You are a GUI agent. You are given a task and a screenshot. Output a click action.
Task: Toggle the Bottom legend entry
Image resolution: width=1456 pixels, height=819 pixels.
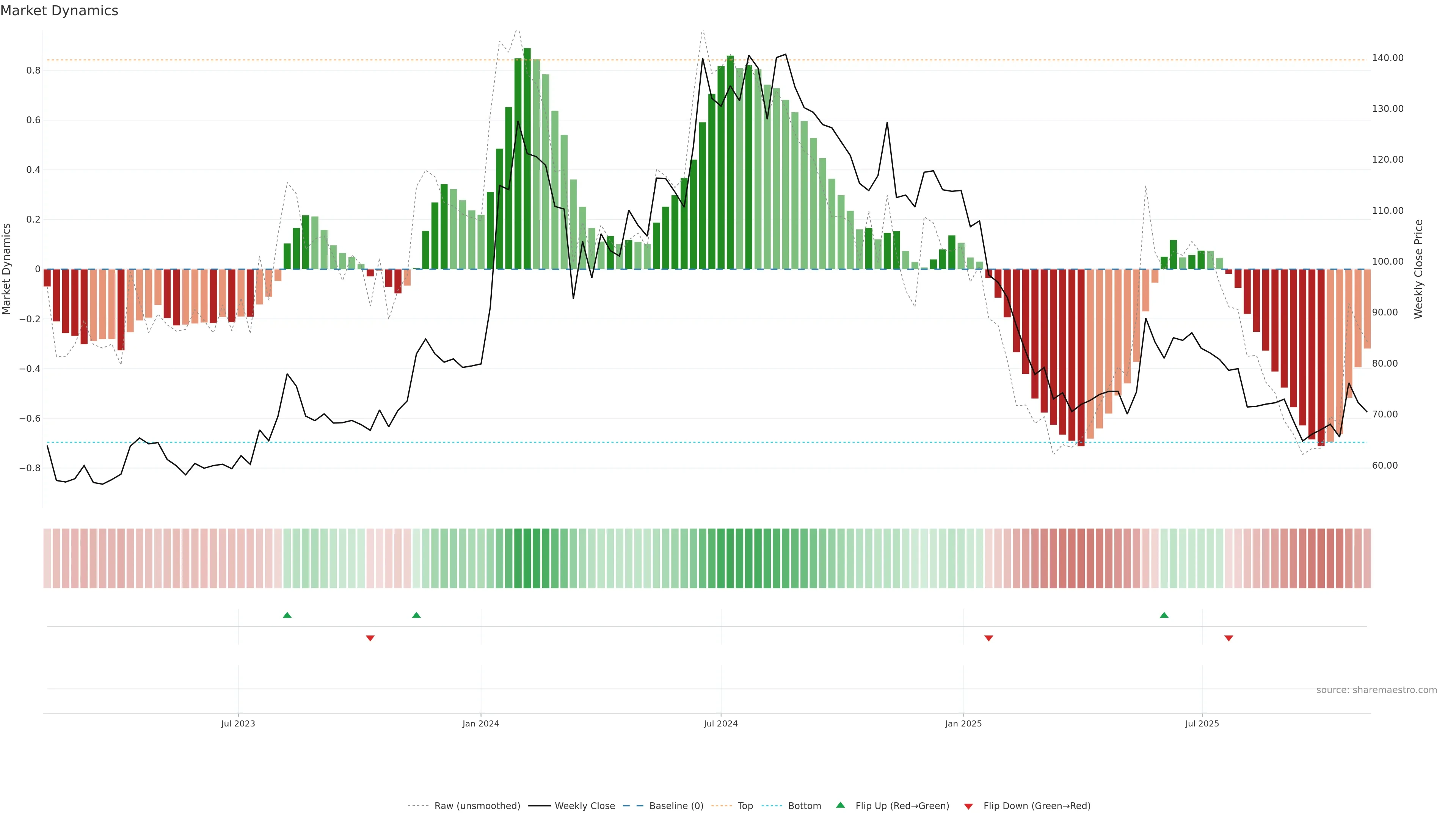coord(804,806)
